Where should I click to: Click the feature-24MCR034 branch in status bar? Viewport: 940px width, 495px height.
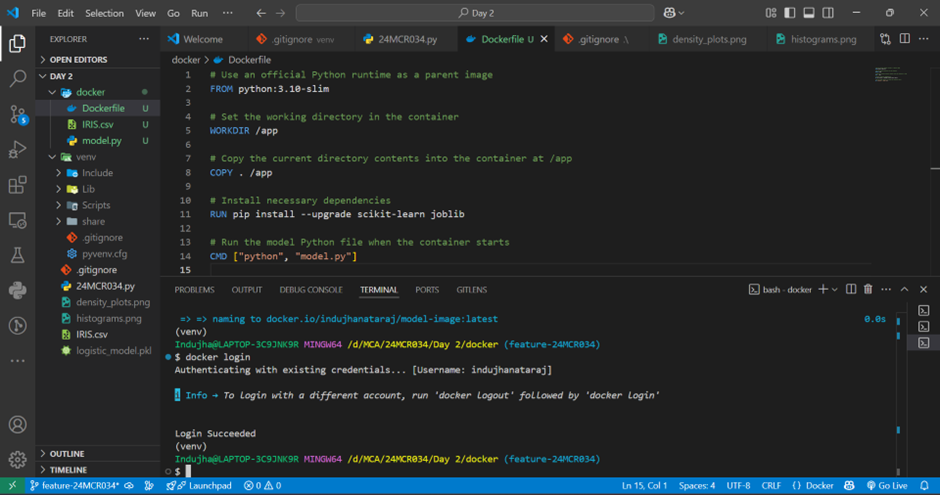click(x=74, y=485)
